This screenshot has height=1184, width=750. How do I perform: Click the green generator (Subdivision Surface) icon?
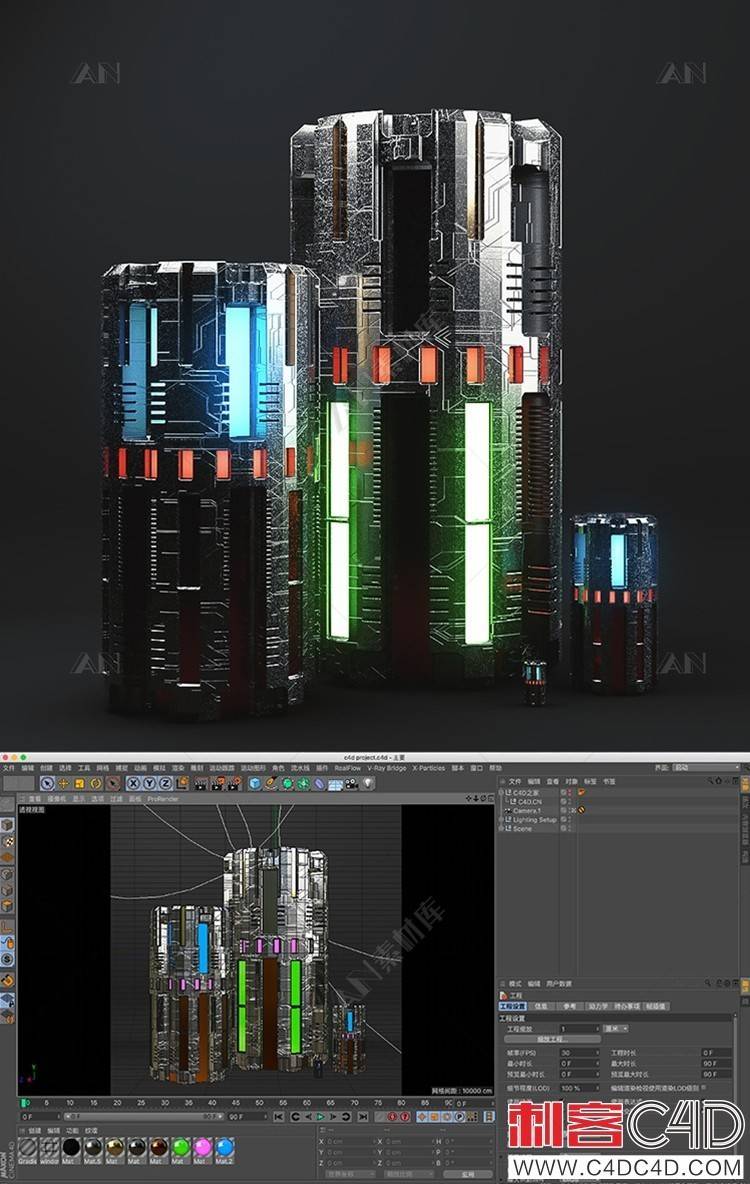tap(287, 784)
